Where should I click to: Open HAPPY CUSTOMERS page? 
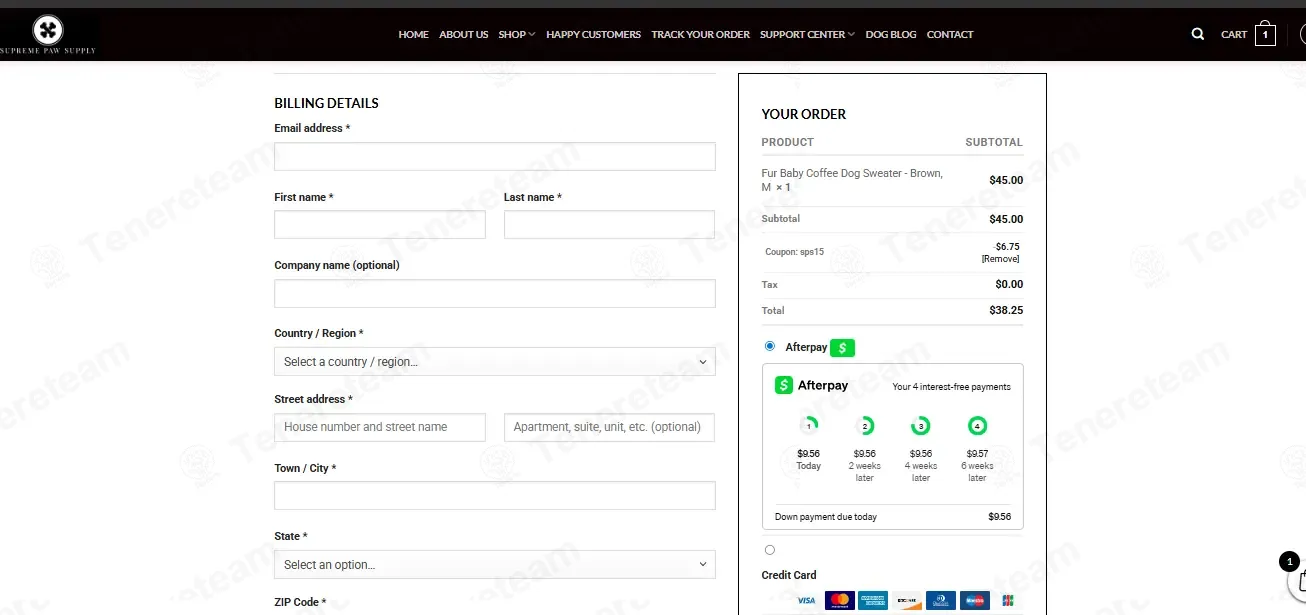pyautogui.click(x=594, y=34)
